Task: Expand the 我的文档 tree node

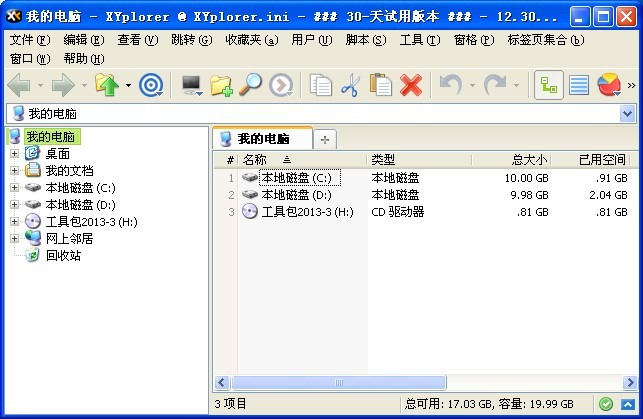Action: (14, 170)
